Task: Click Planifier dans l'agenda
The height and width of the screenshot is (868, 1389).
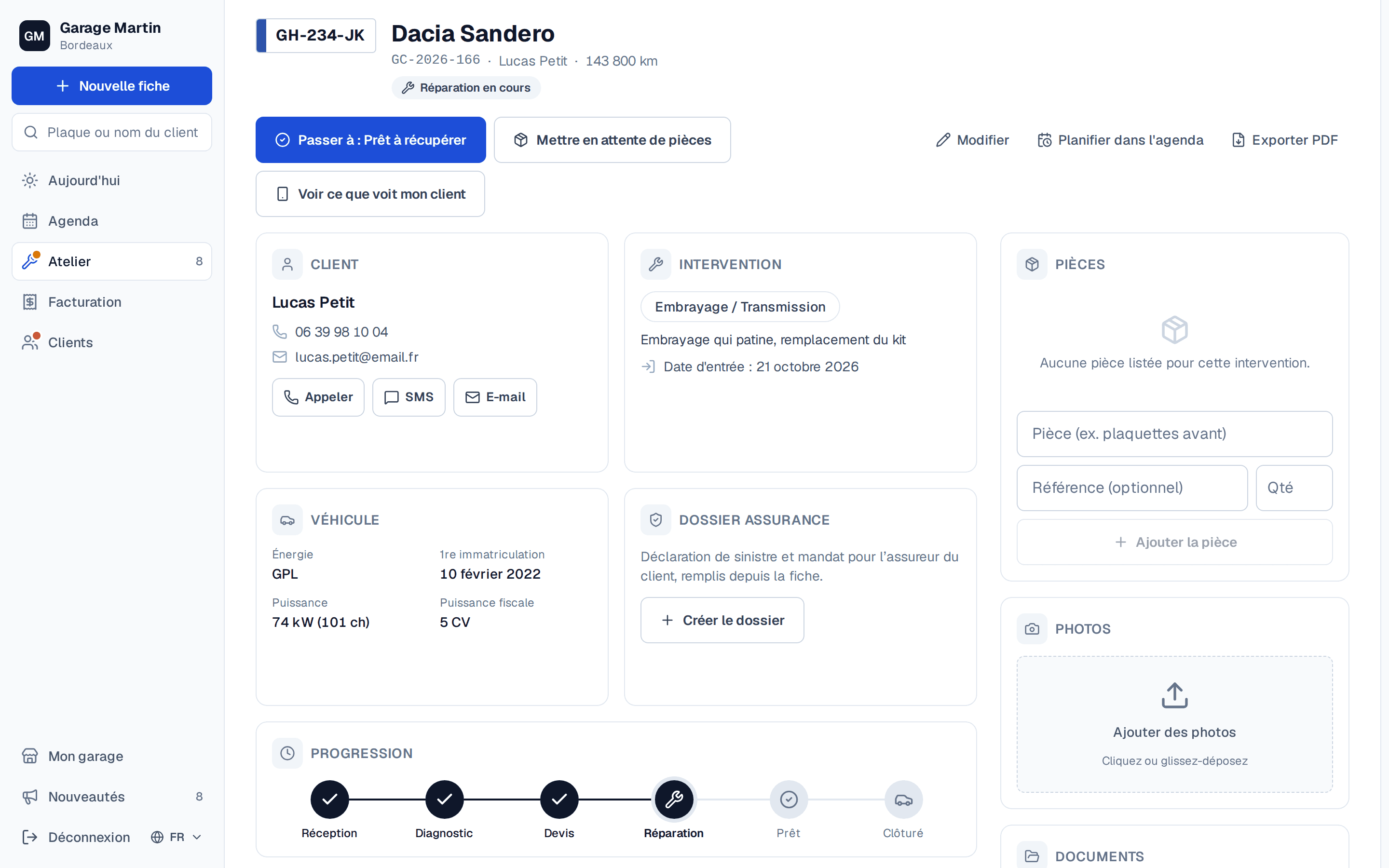Action: point(1120,140)
